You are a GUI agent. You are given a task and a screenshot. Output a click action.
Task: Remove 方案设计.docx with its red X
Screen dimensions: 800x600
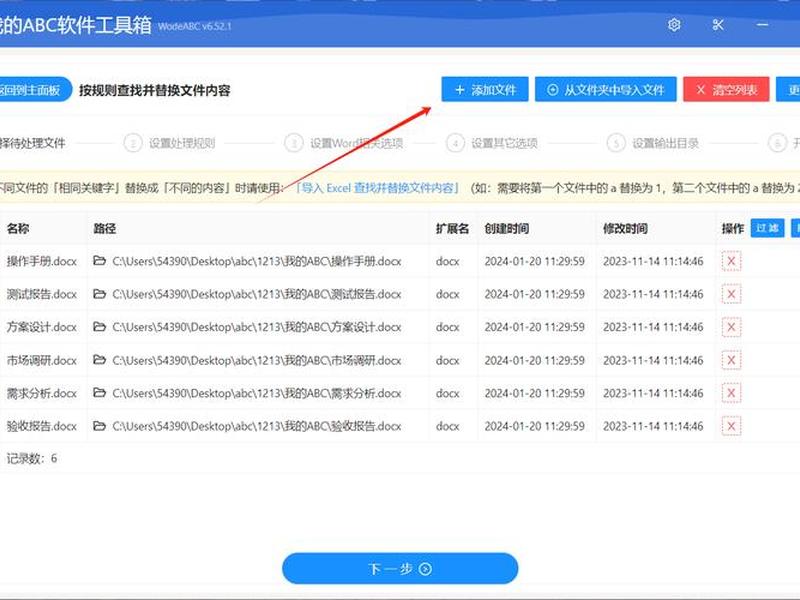[x=731, y=327]
